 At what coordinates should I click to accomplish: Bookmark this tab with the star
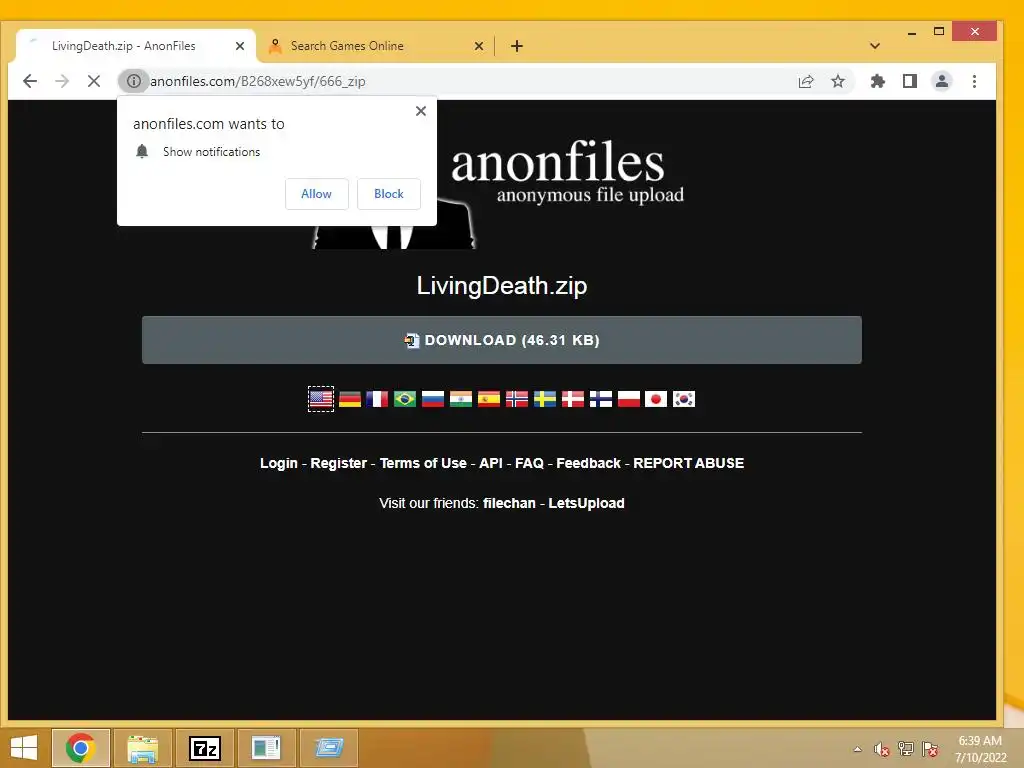coord(838,81)
